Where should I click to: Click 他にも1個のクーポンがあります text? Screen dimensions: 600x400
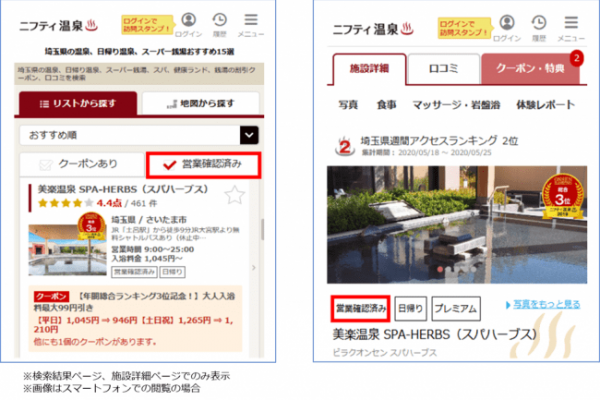(95, 342)
